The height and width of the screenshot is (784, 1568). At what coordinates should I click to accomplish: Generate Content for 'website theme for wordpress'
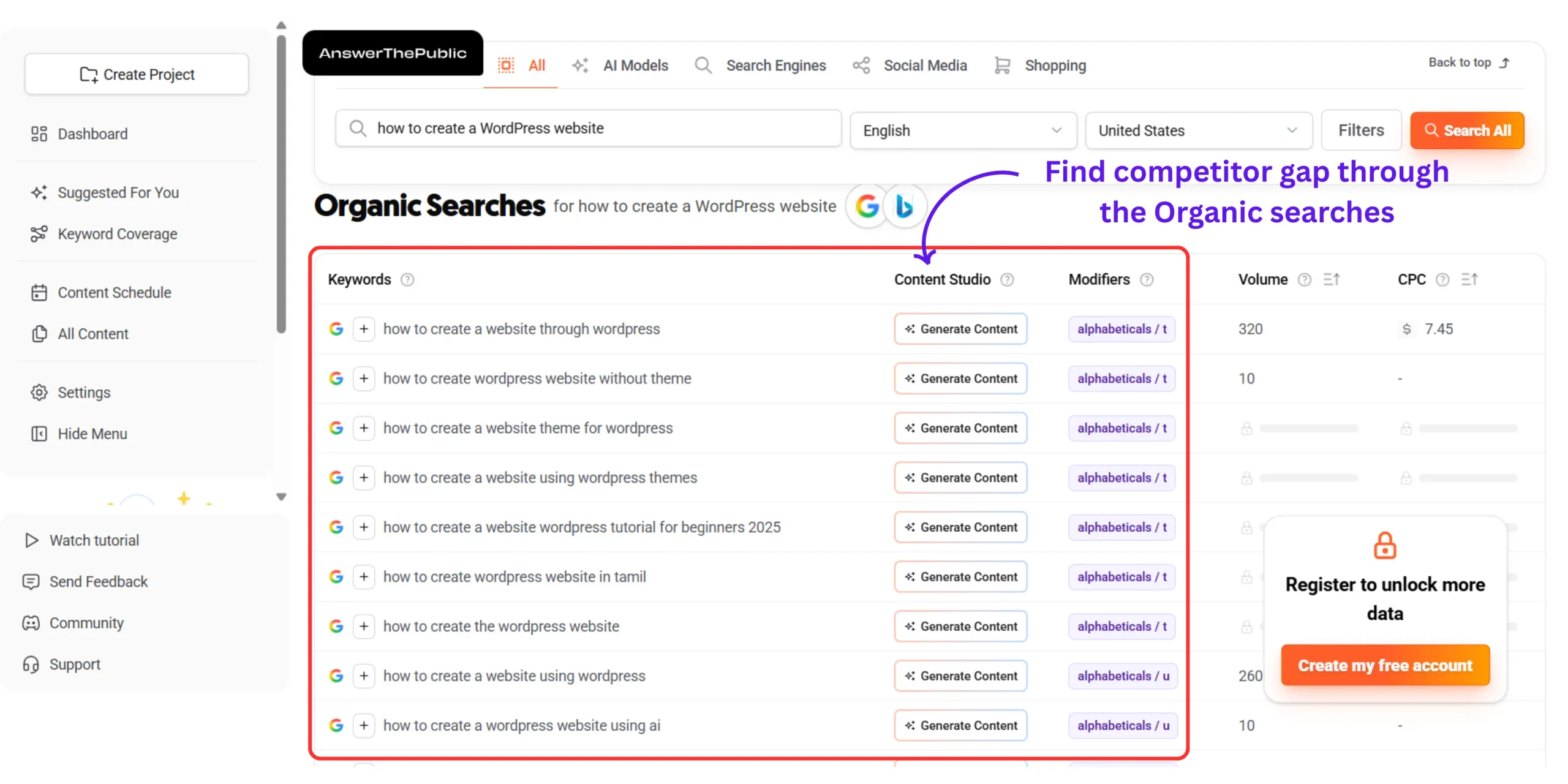click(x=960, y=428)
